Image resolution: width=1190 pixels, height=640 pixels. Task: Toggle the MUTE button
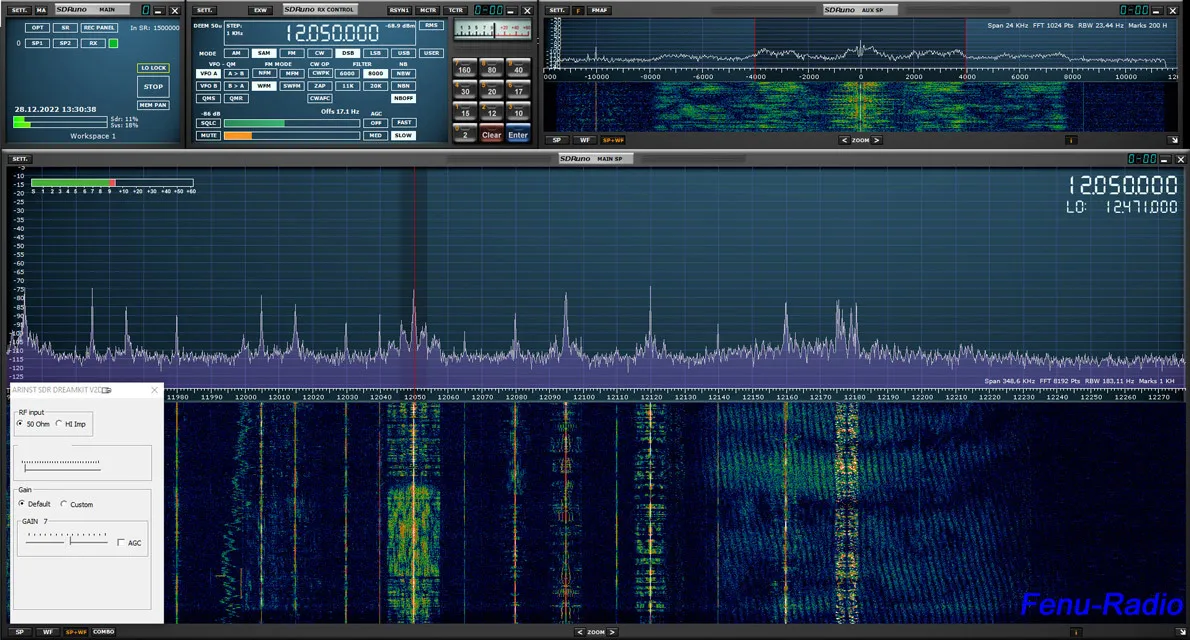pyautogui.click(x=208, y=135)
